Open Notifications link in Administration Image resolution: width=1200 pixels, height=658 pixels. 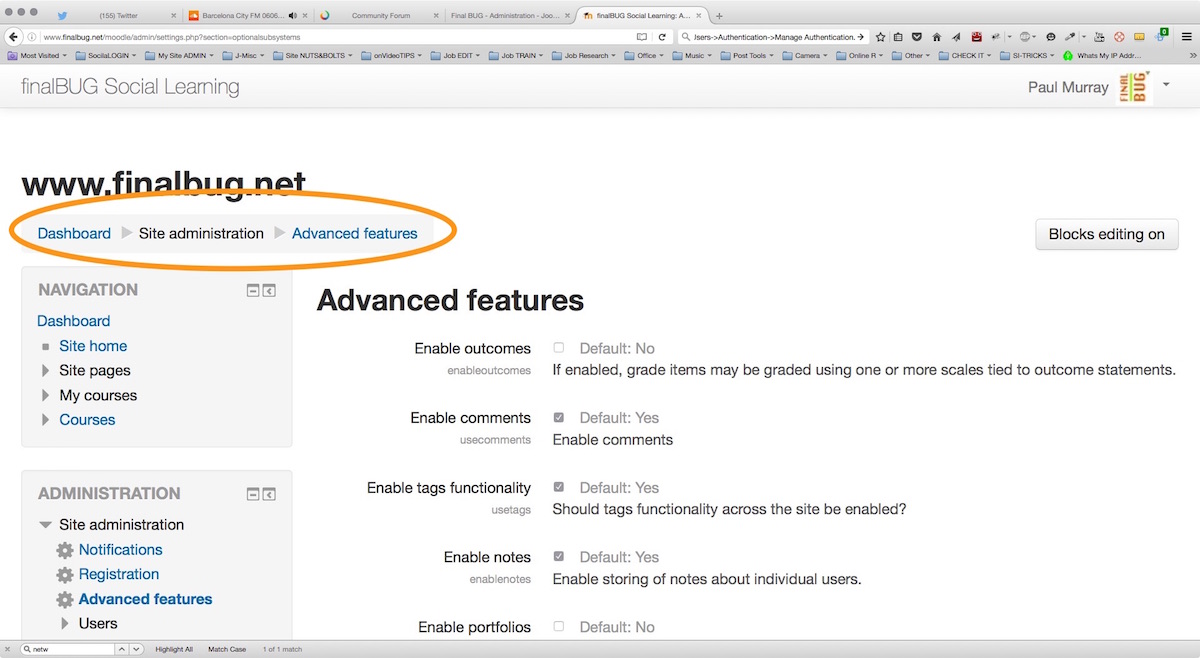[x=120, y=550]
